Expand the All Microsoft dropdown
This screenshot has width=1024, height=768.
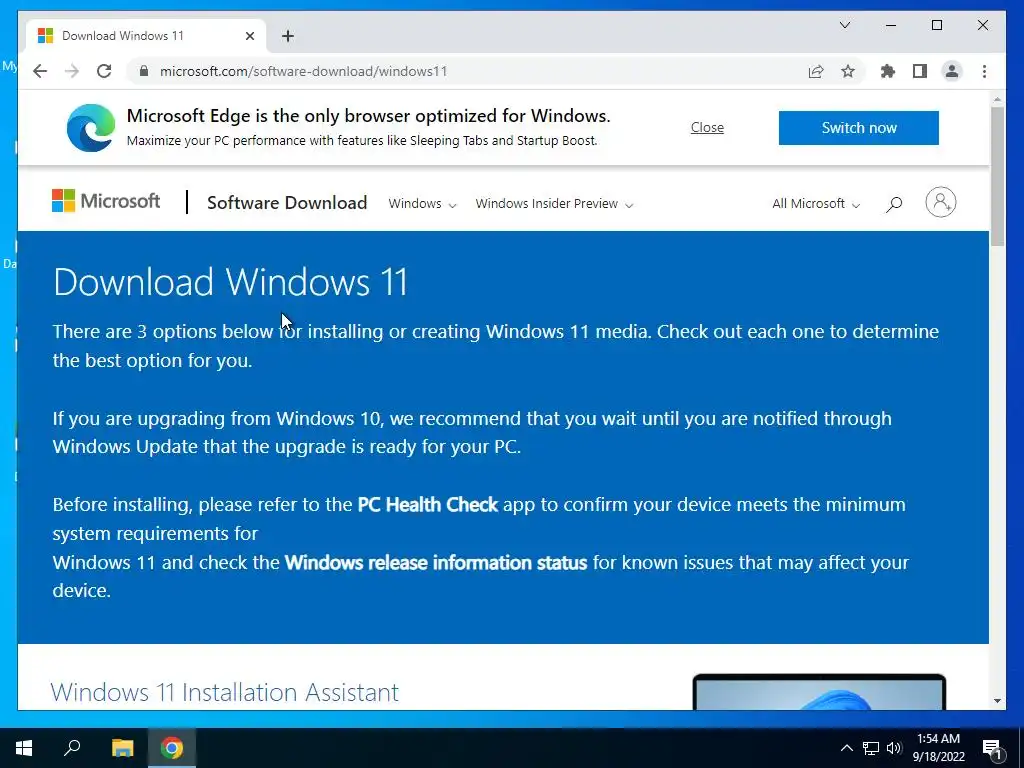816,204
